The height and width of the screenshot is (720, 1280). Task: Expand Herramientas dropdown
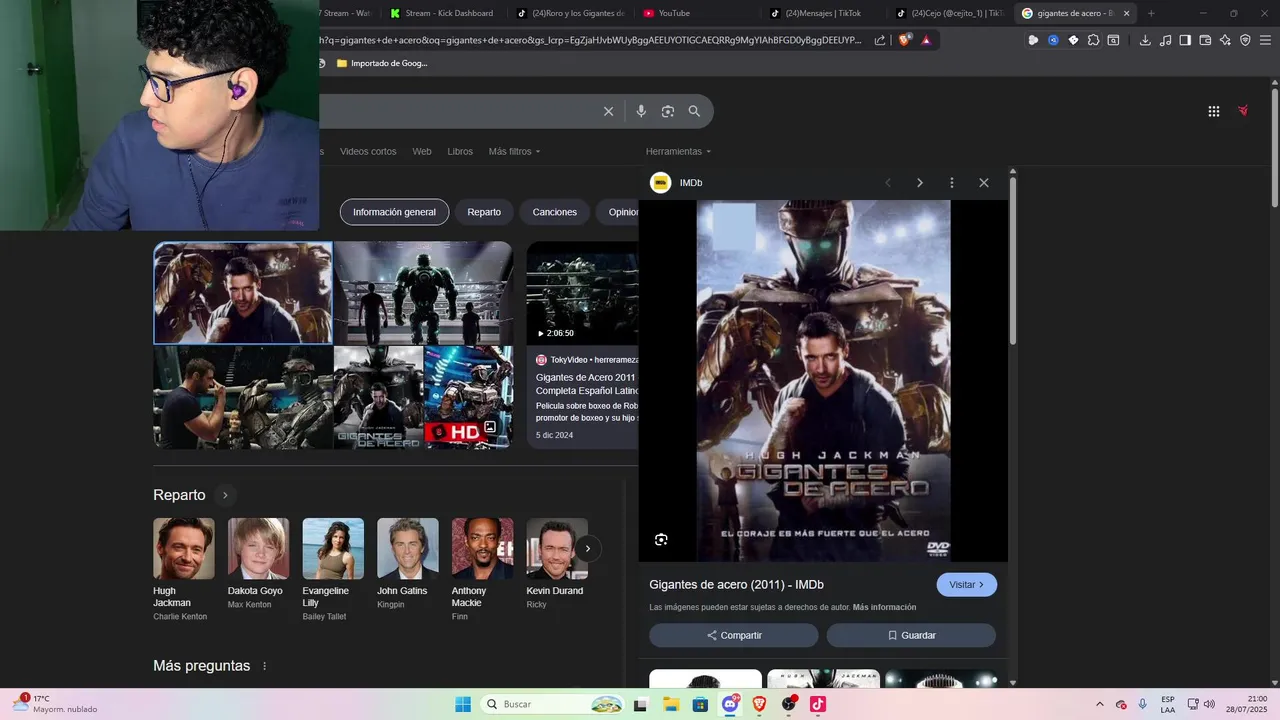(x=678, y=151)
